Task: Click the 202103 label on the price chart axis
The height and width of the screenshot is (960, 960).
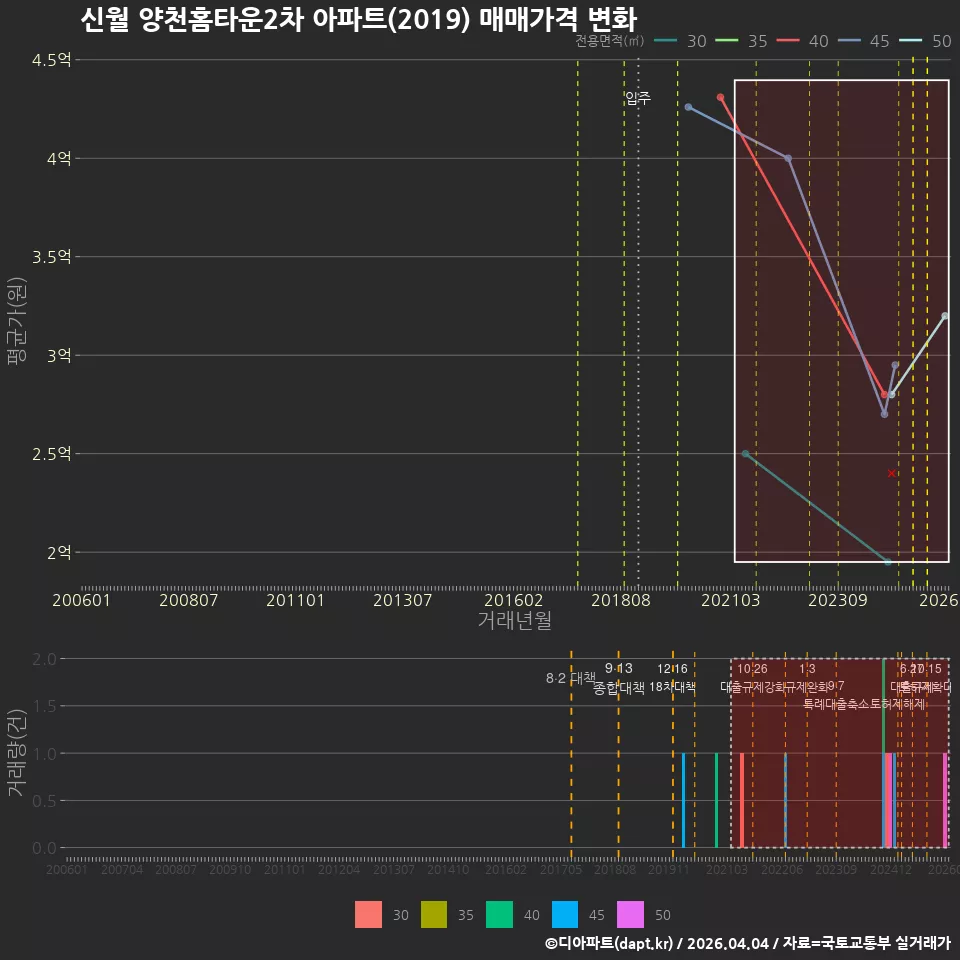Action: point(730,600)
